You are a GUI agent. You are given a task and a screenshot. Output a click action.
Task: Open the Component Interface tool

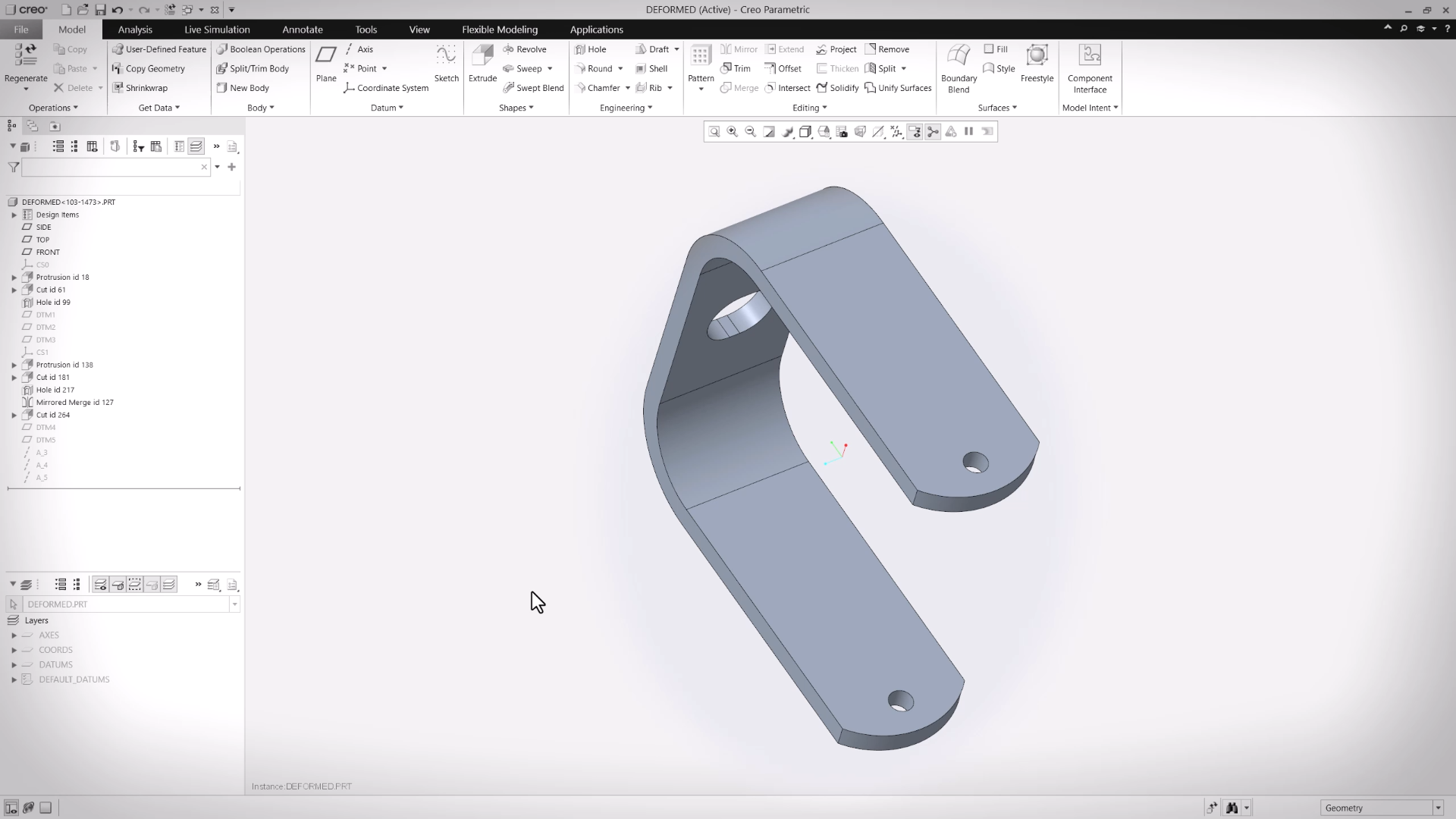1090,68
